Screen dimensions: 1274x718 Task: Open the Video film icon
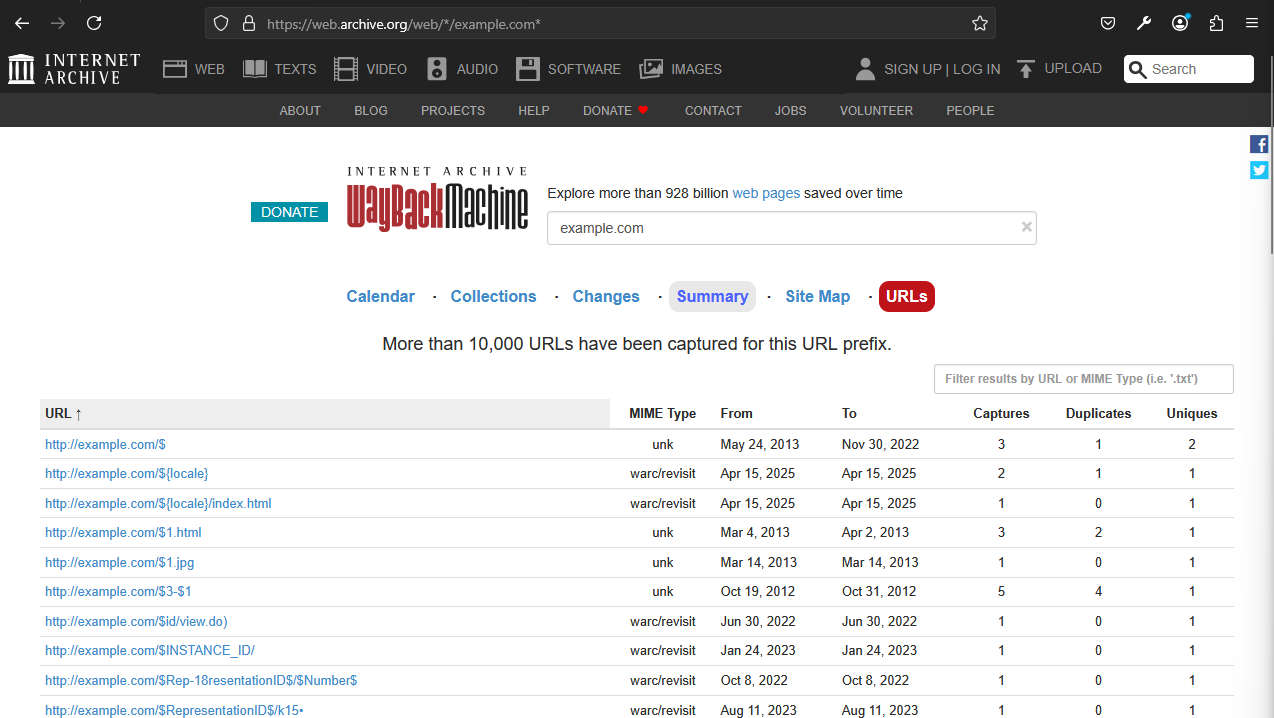pyautogui.click(x=346, y=69)
